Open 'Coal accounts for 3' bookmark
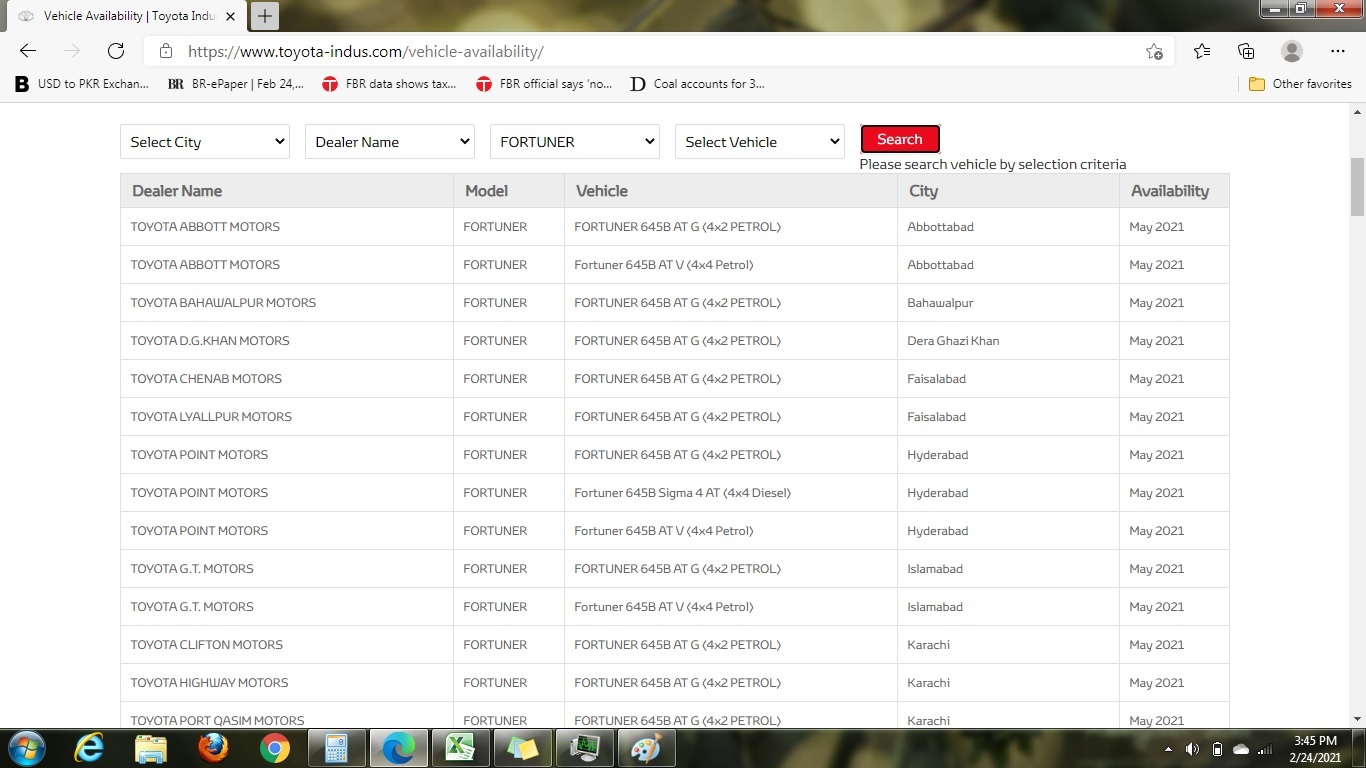Screen dimensions: 1366x768 point(698,84)
